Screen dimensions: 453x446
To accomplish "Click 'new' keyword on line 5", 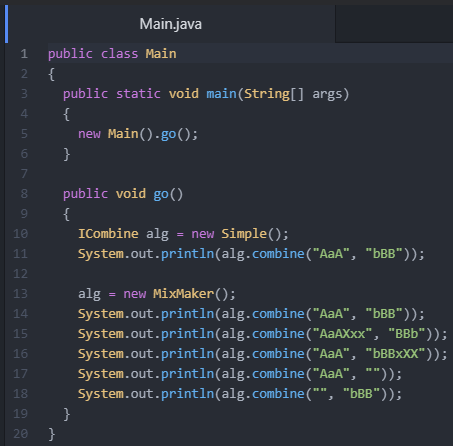I will click(89, 134).
